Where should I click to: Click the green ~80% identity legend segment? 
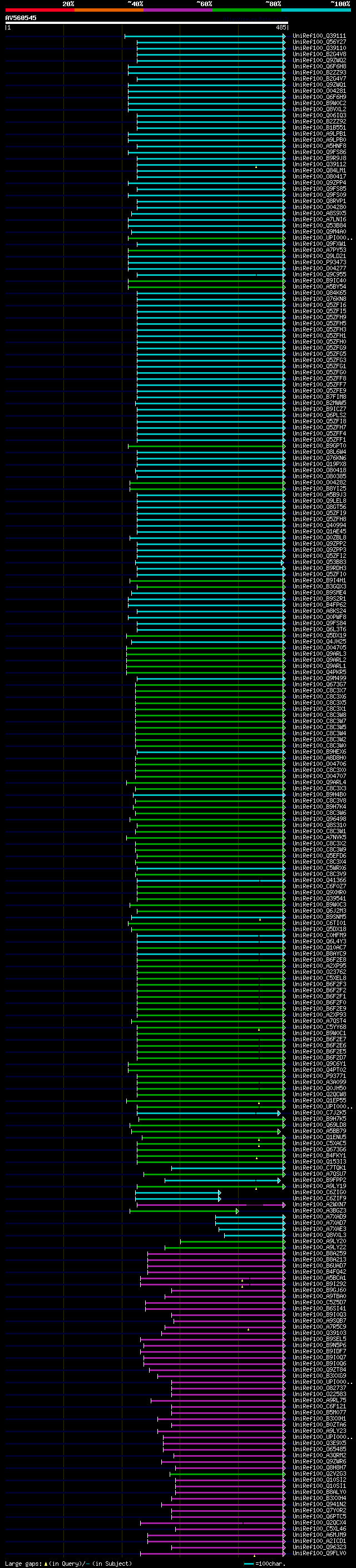click(247, 10)
